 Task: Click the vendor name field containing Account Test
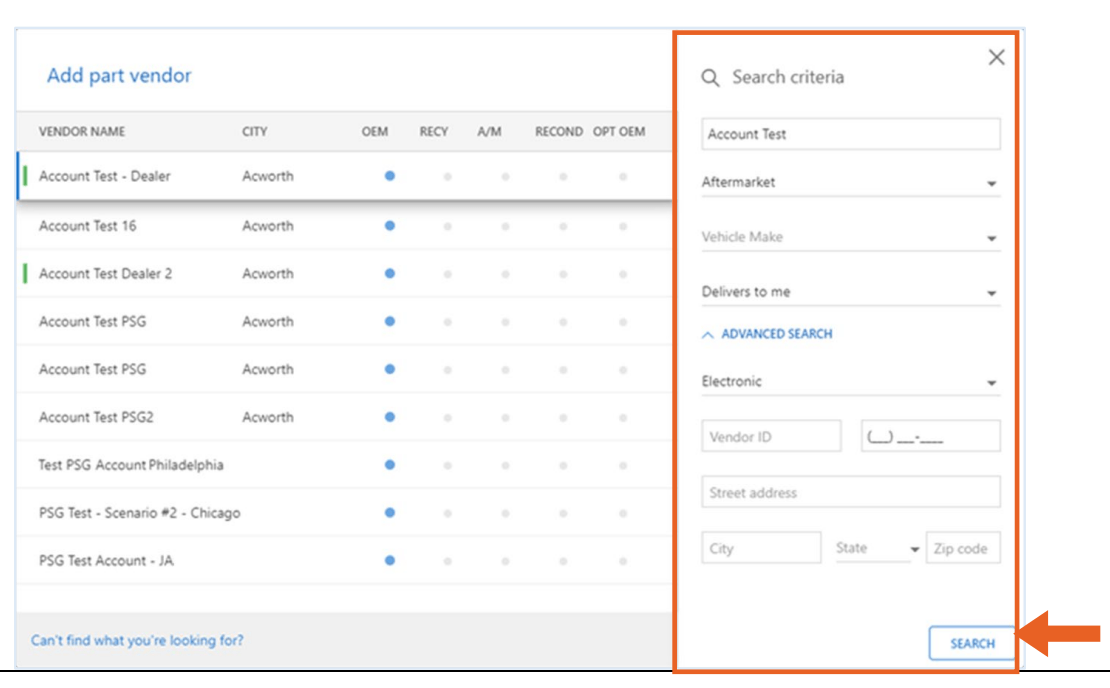[x=850, y=134]
